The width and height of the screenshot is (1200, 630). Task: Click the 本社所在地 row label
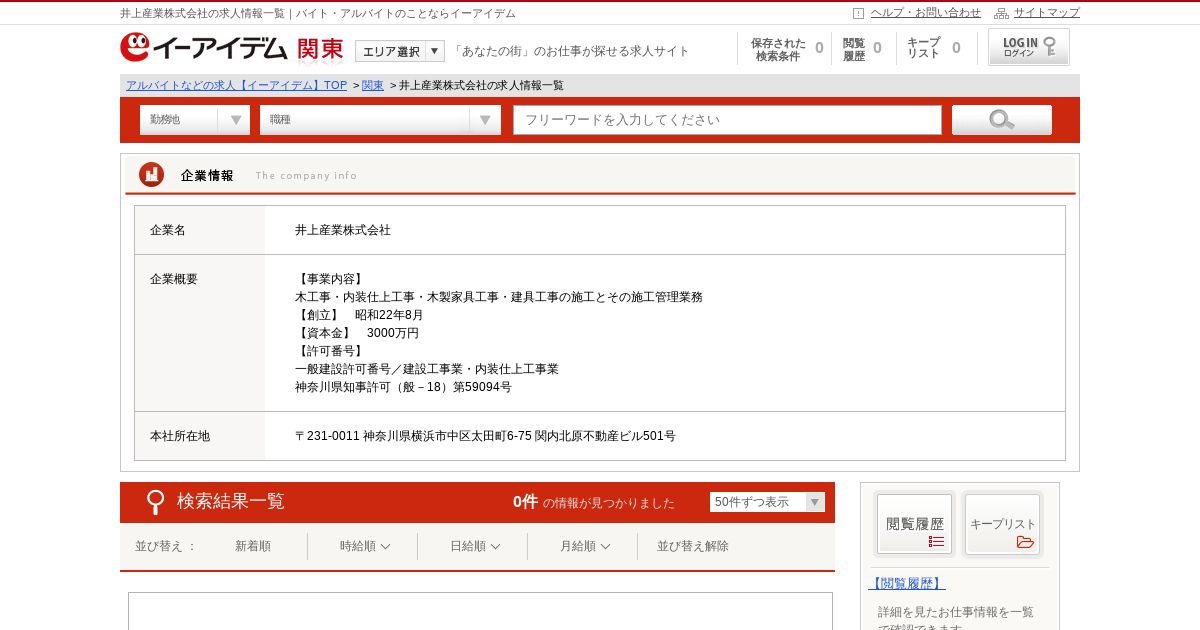(180, 436)
